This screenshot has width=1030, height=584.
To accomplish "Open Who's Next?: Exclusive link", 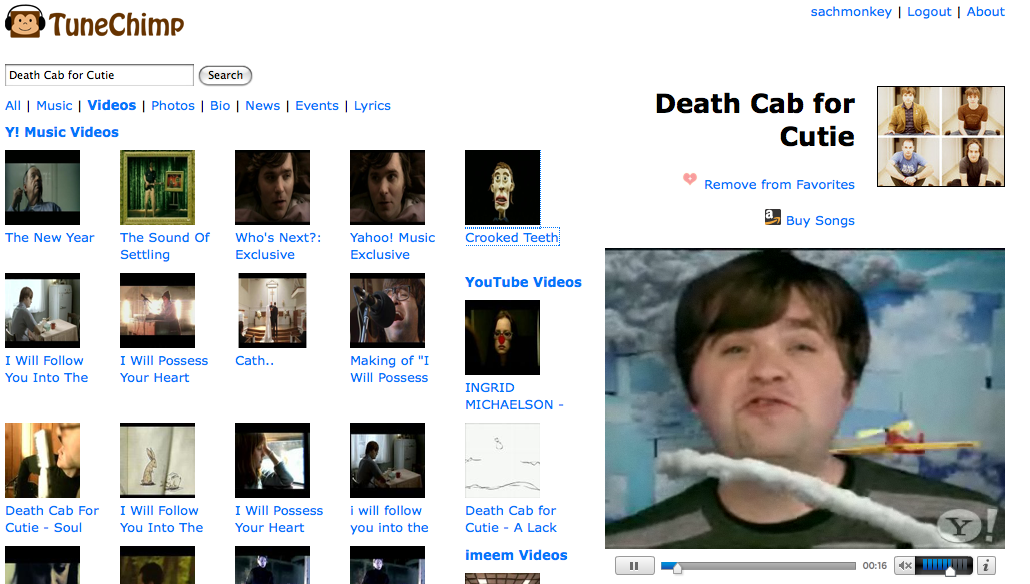I will click(x=279, y=246).
